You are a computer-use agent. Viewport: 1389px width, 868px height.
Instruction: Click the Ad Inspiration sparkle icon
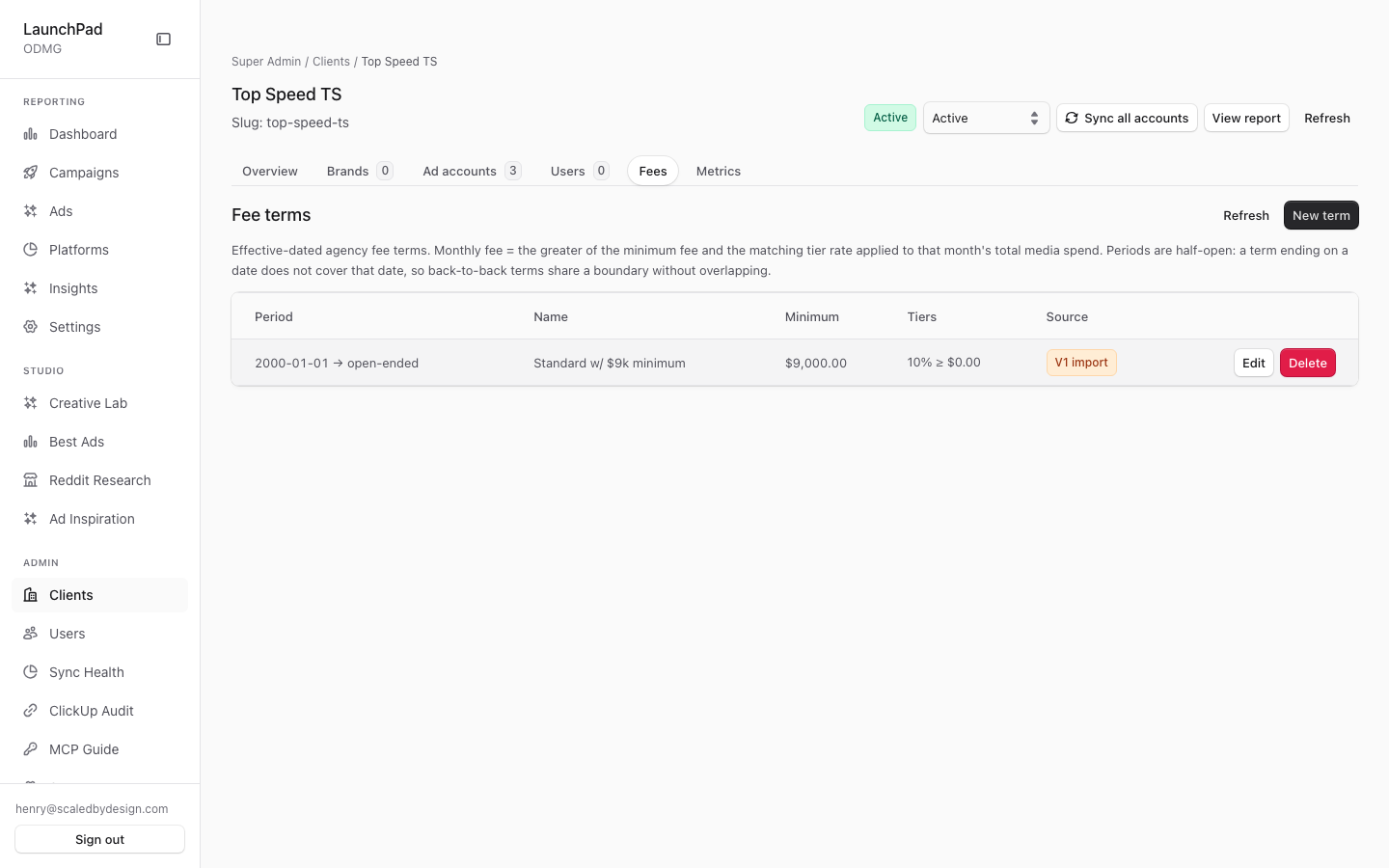[31, 519]
